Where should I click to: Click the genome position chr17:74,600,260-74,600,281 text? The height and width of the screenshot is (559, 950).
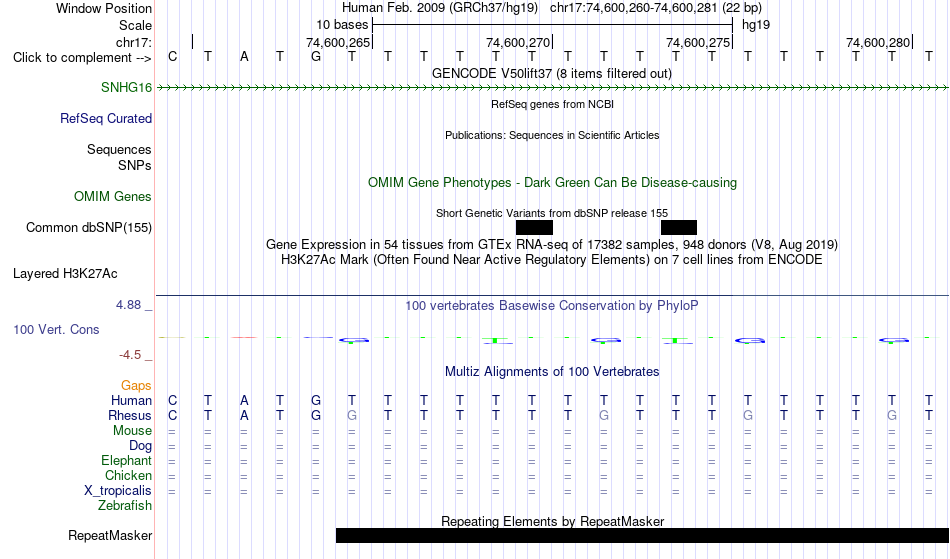coord(633,8)
